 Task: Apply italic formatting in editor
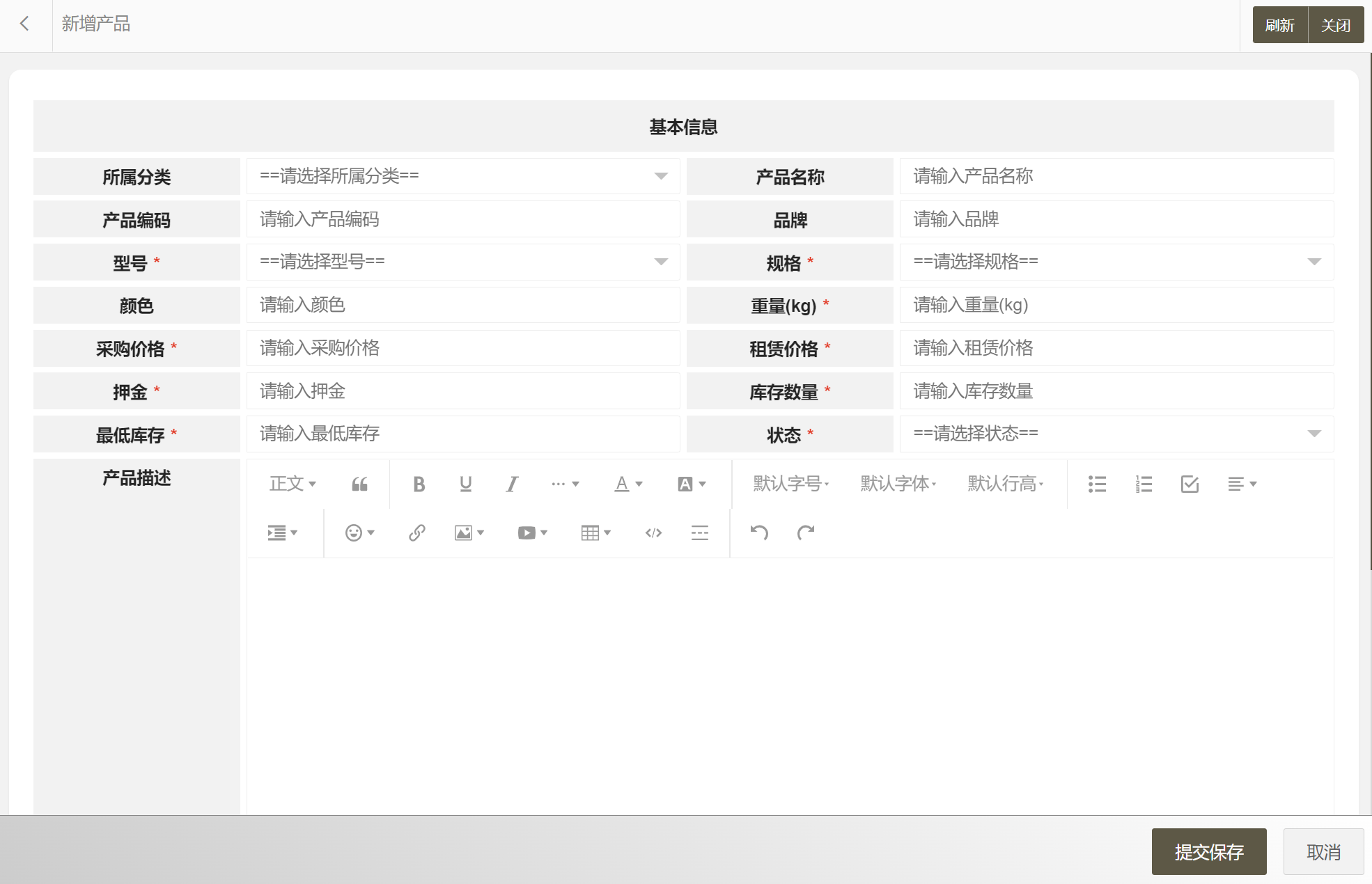(x=512, y=484)
